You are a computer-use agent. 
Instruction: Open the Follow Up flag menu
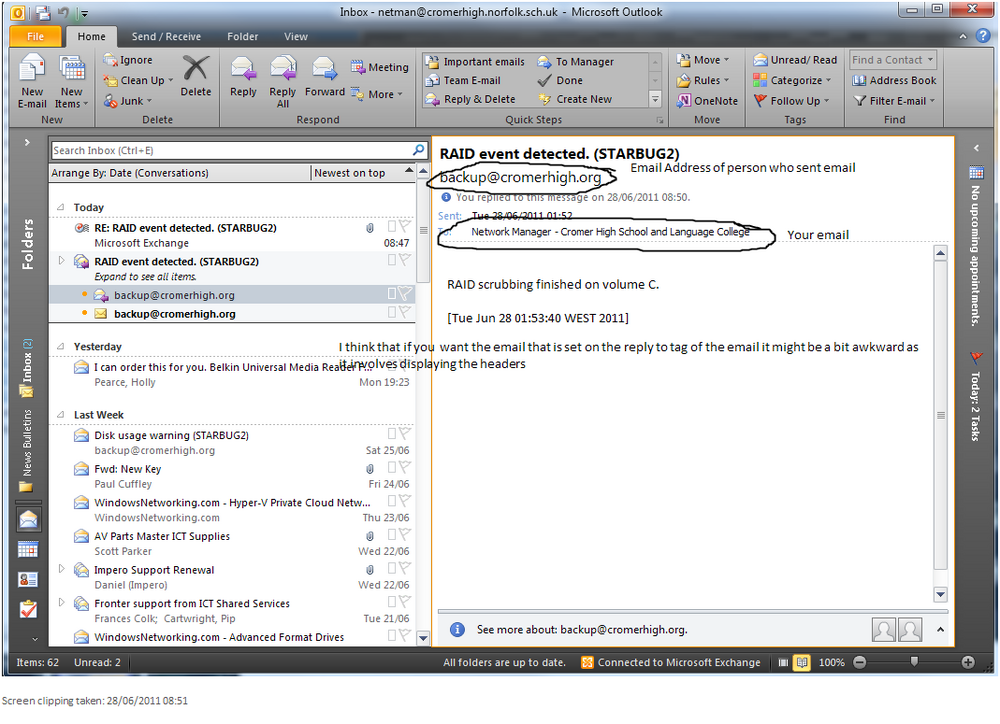791,101
